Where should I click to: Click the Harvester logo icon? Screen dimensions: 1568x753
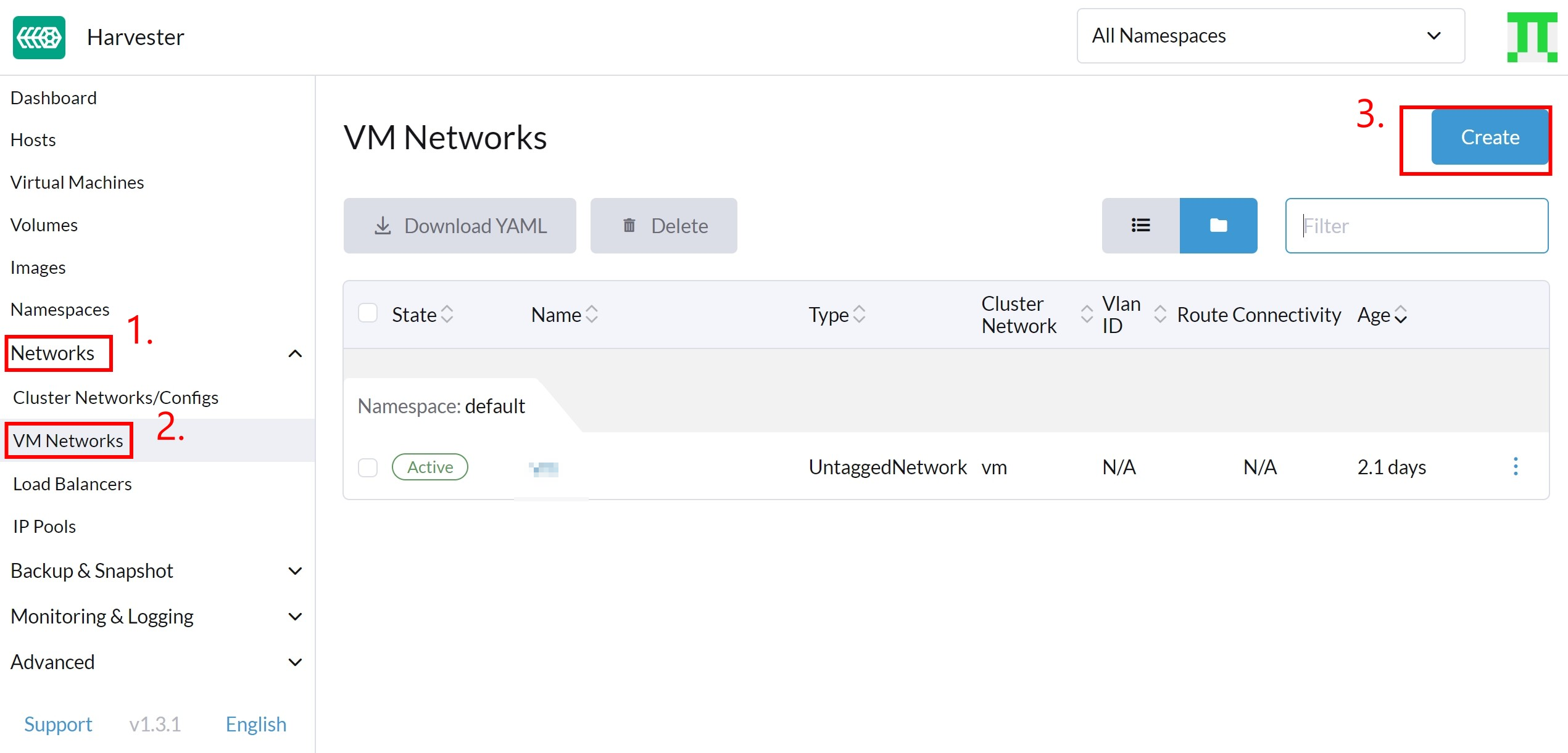tap(39, 37)
